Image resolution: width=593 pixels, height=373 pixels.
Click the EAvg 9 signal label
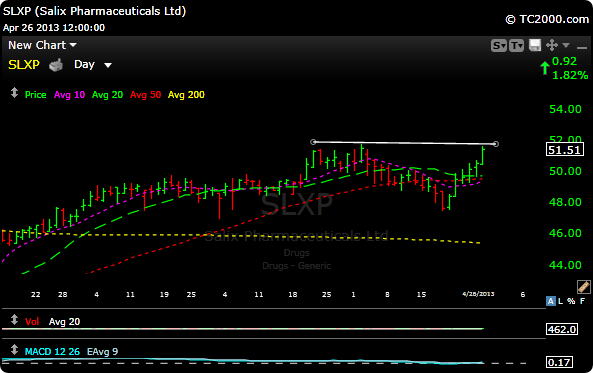tap(102, 352)
